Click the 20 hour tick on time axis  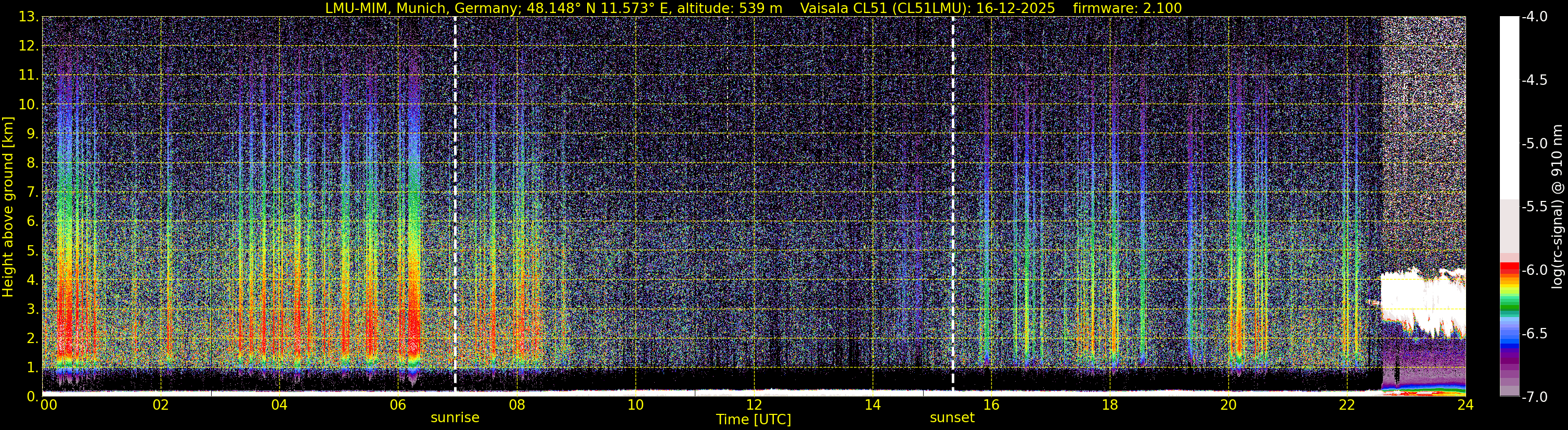pos(1228,406)
